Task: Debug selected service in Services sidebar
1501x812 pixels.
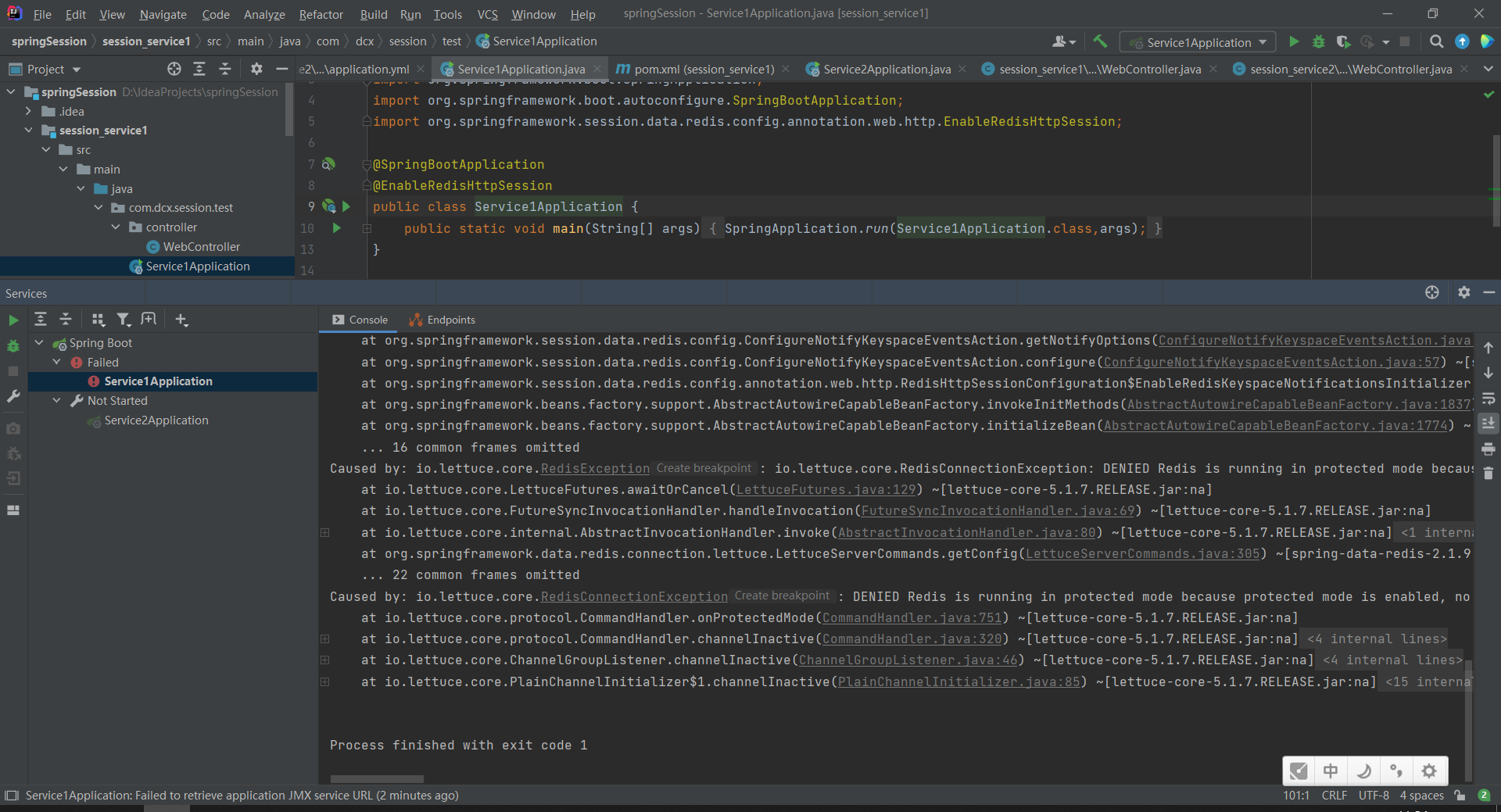Action: click(13, 345)
